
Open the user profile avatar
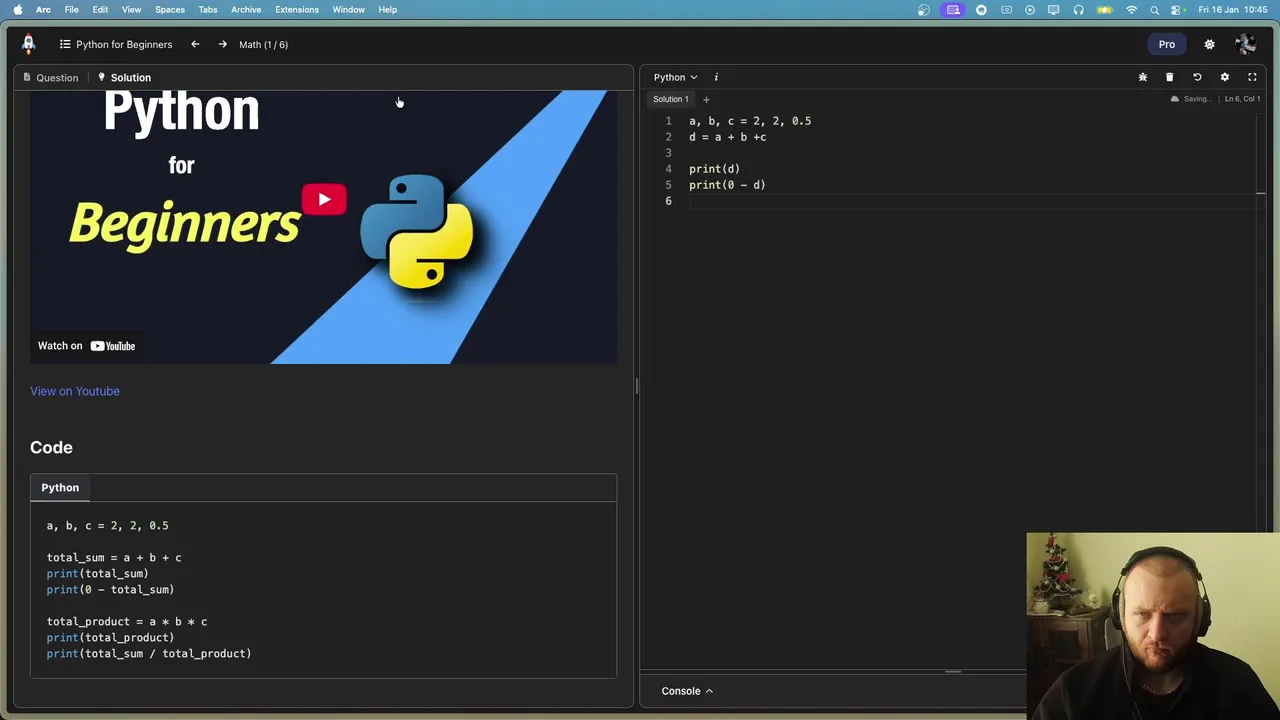(1245, 44)
